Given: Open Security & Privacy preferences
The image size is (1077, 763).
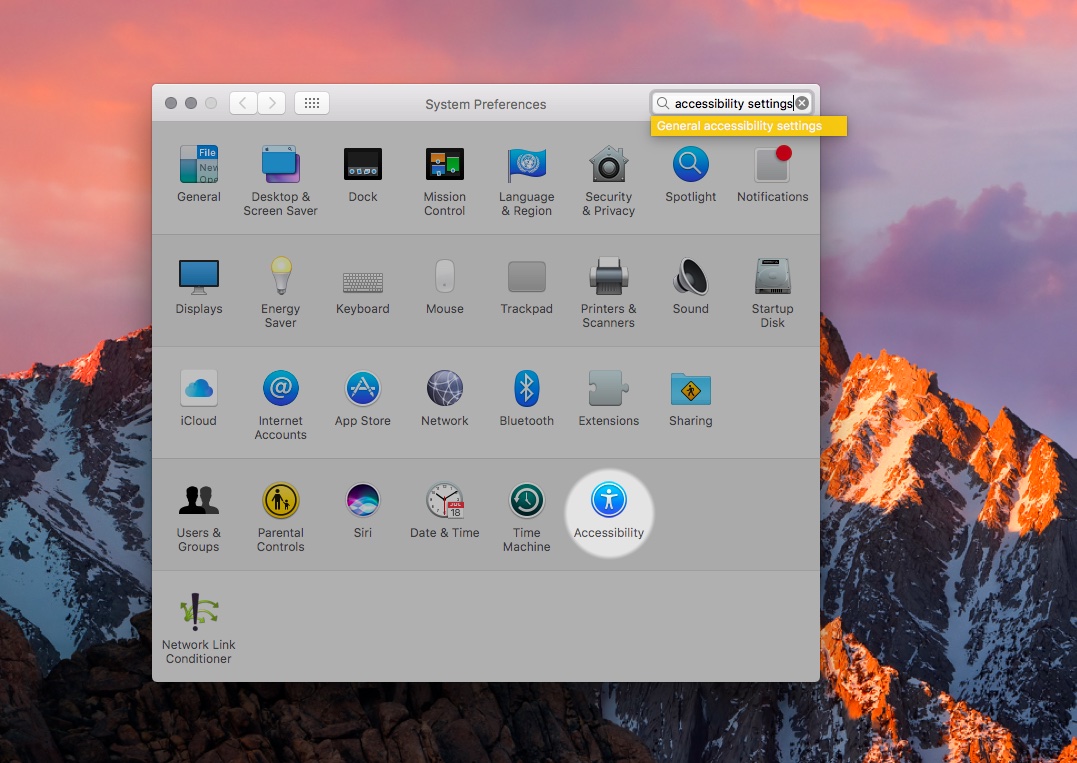Looking at the screenshot, I should pos(608,165).
